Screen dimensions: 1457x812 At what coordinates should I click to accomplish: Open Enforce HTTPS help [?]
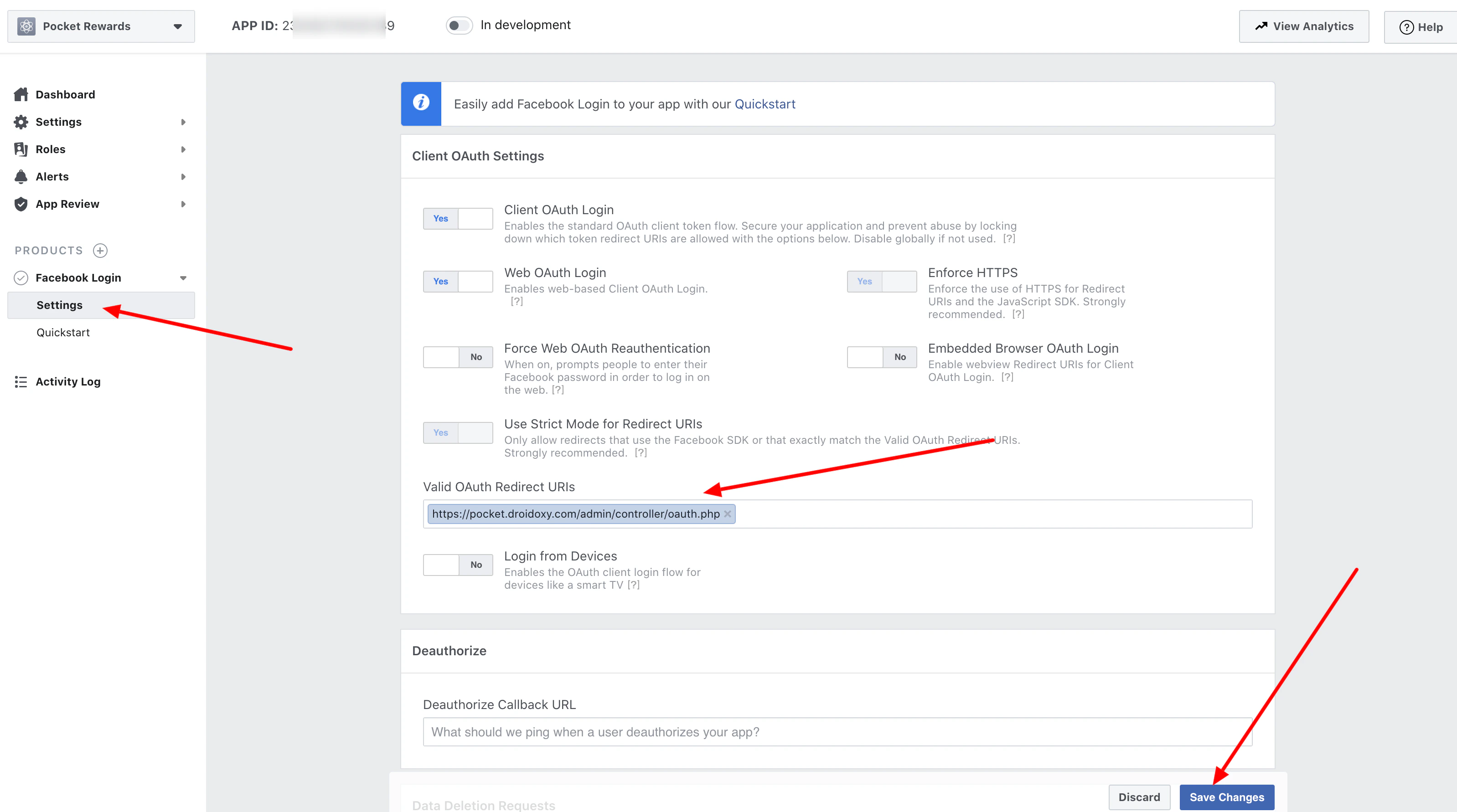pyautogui.click(x=1018, y=314)
